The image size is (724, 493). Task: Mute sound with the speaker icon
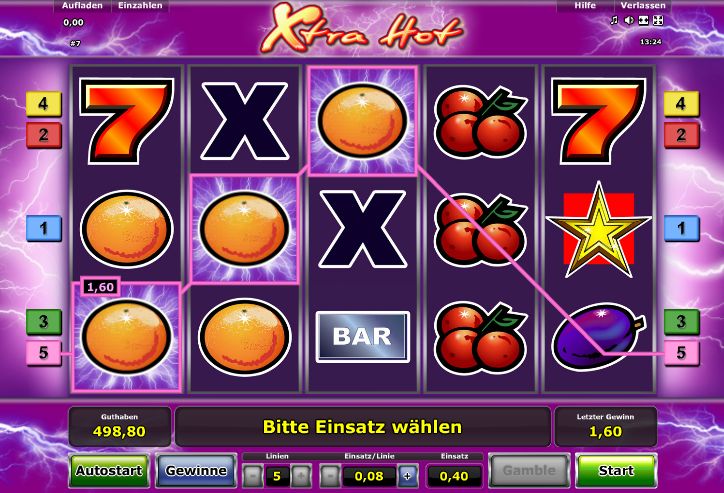(628, 20)
